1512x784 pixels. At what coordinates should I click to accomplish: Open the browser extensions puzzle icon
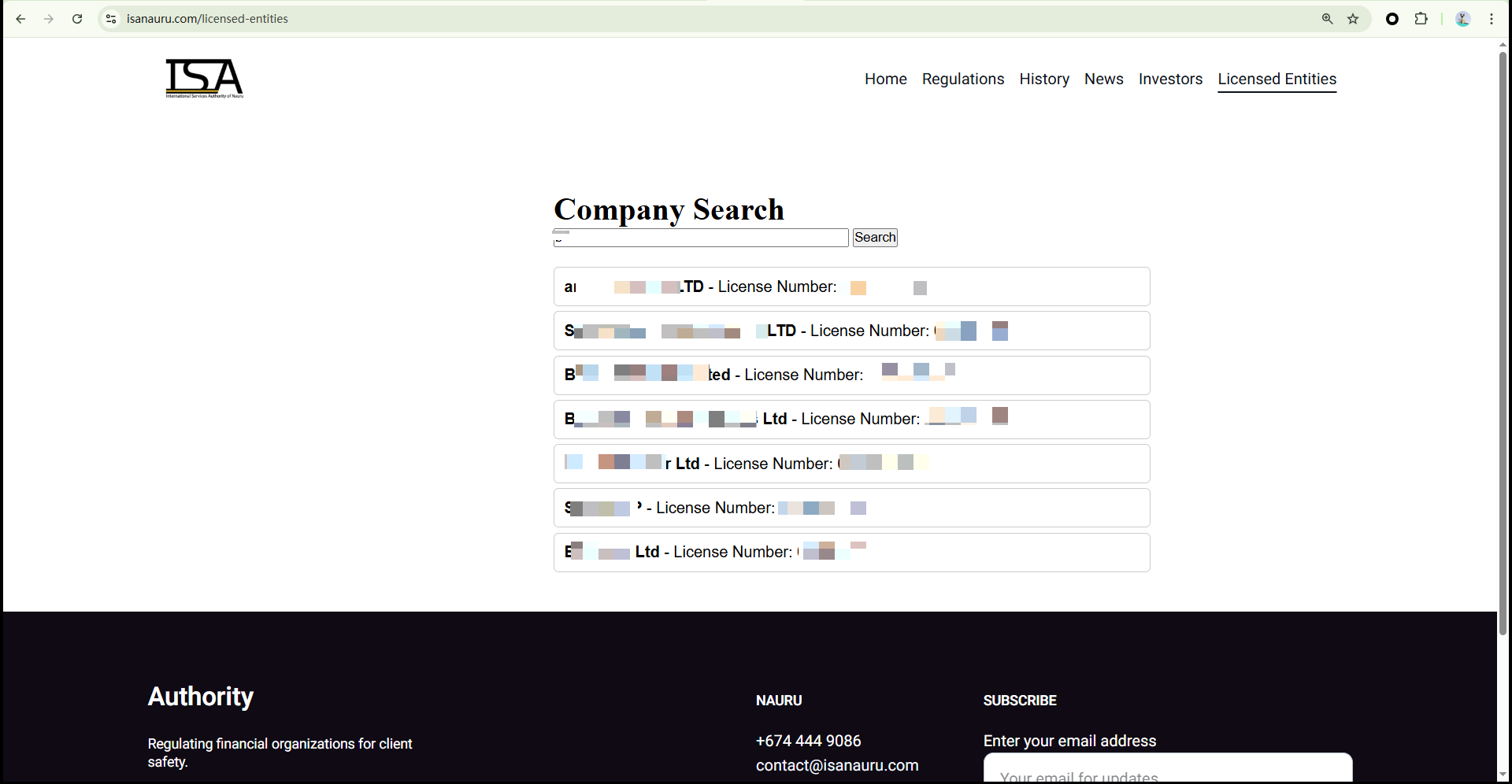1421,19
